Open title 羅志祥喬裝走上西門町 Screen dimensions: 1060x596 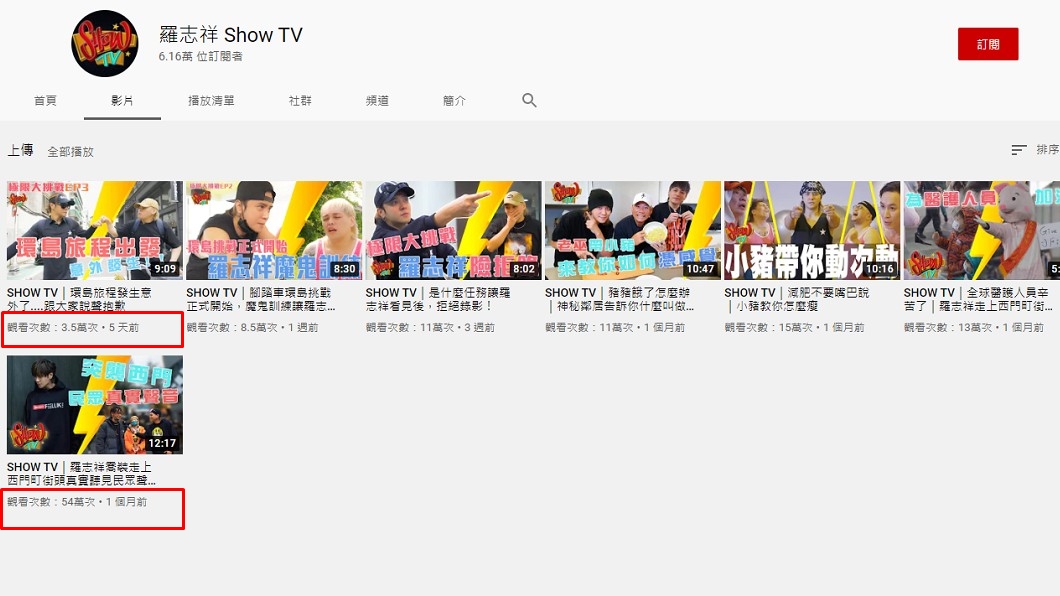pyautogui.click(x=81, y=474)
